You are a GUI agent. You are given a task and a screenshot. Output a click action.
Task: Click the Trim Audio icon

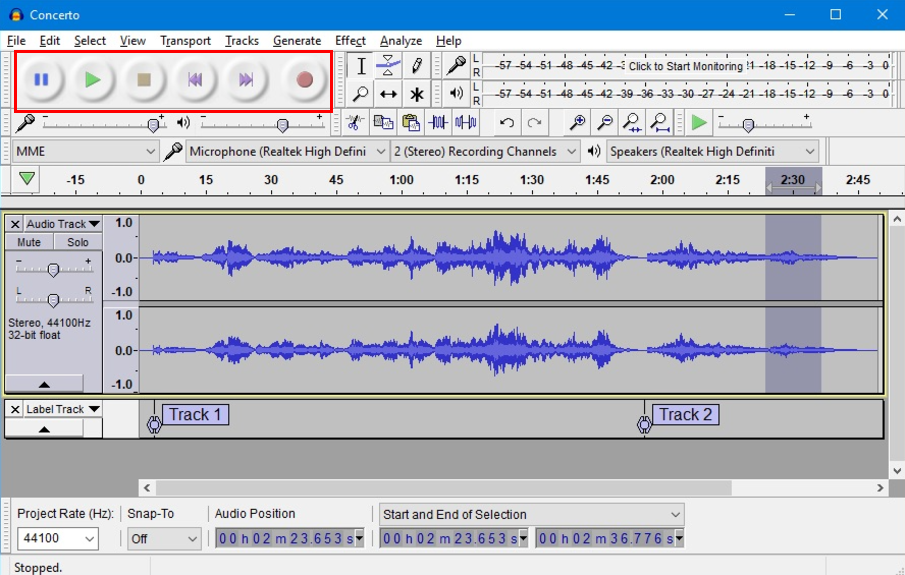pyautogui.click(x=438, y=122)
